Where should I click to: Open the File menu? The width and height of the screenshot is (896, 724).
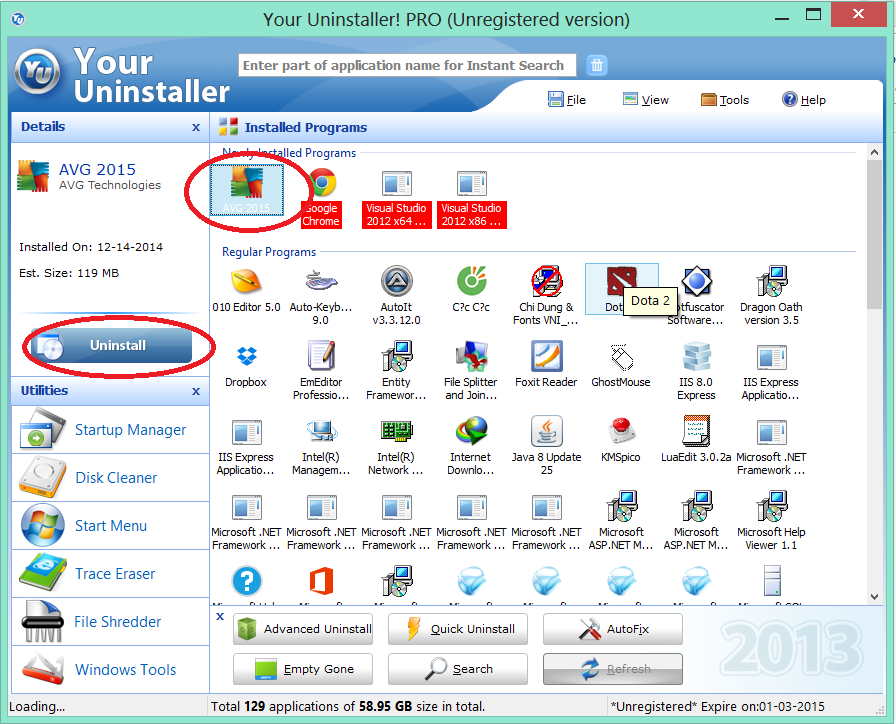point(567,100)
